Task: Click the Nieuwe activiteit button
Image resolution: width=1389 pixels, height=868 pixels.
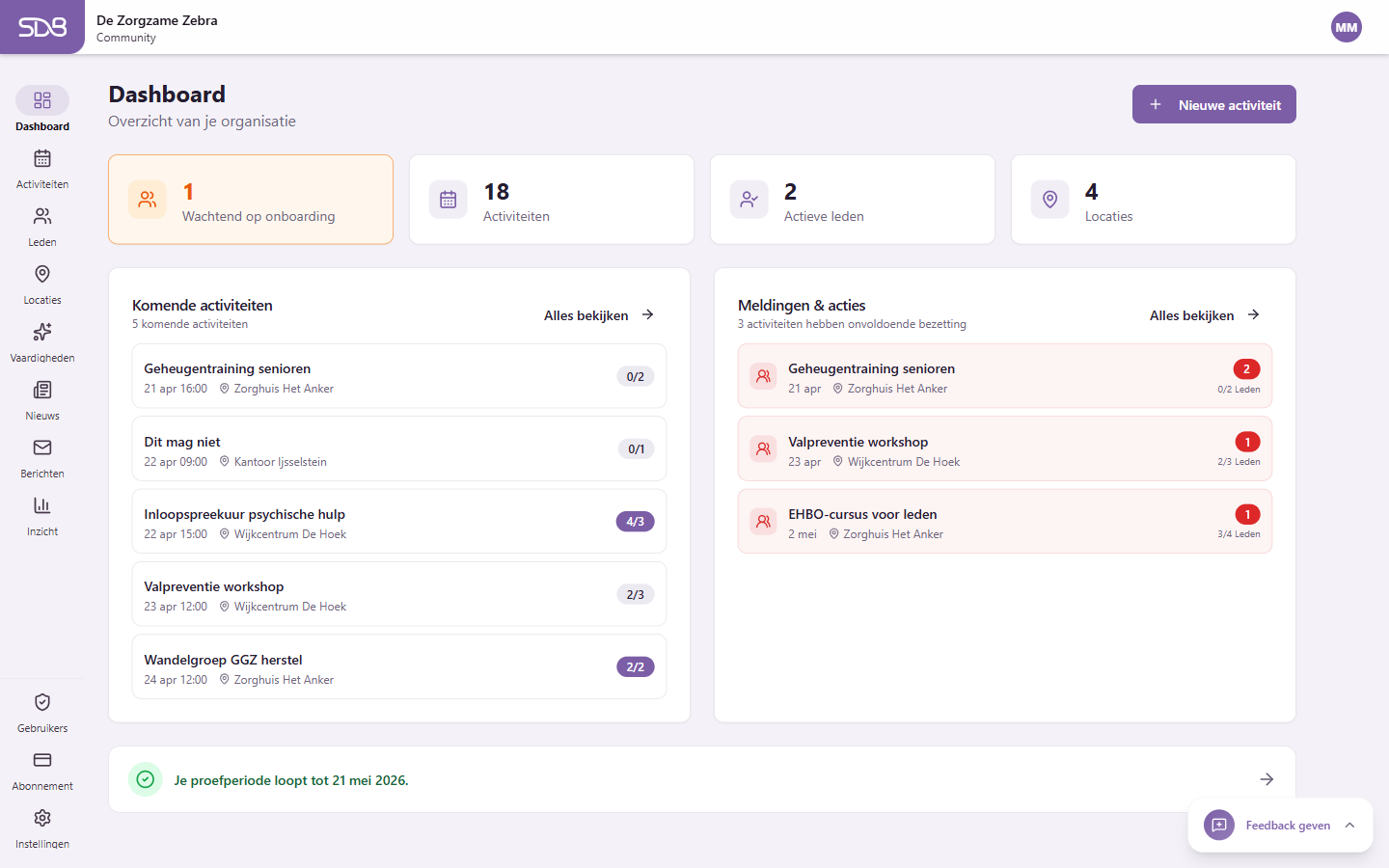Action: click(x=1213, y=103)
